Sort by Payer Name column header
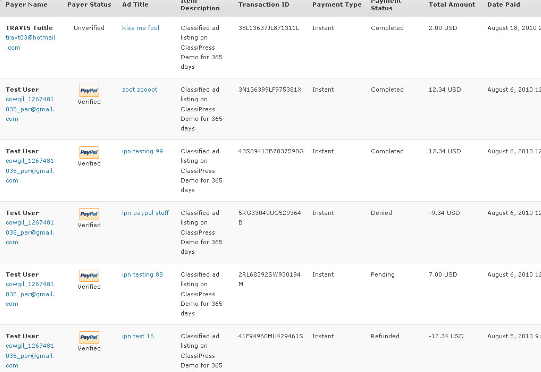541x372 pixels. 27,5
